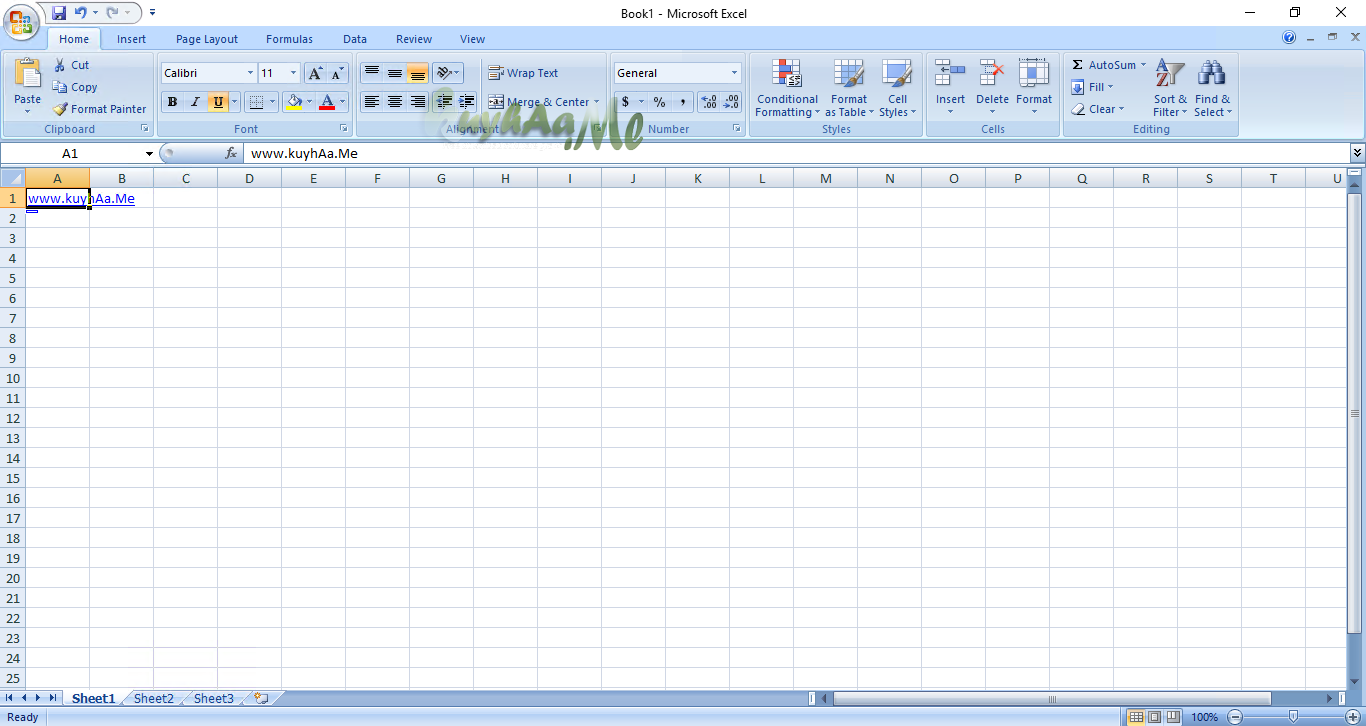
Task: Apply the yellow Fill Color
Action: pyautogui.click(x=294, y=102)
